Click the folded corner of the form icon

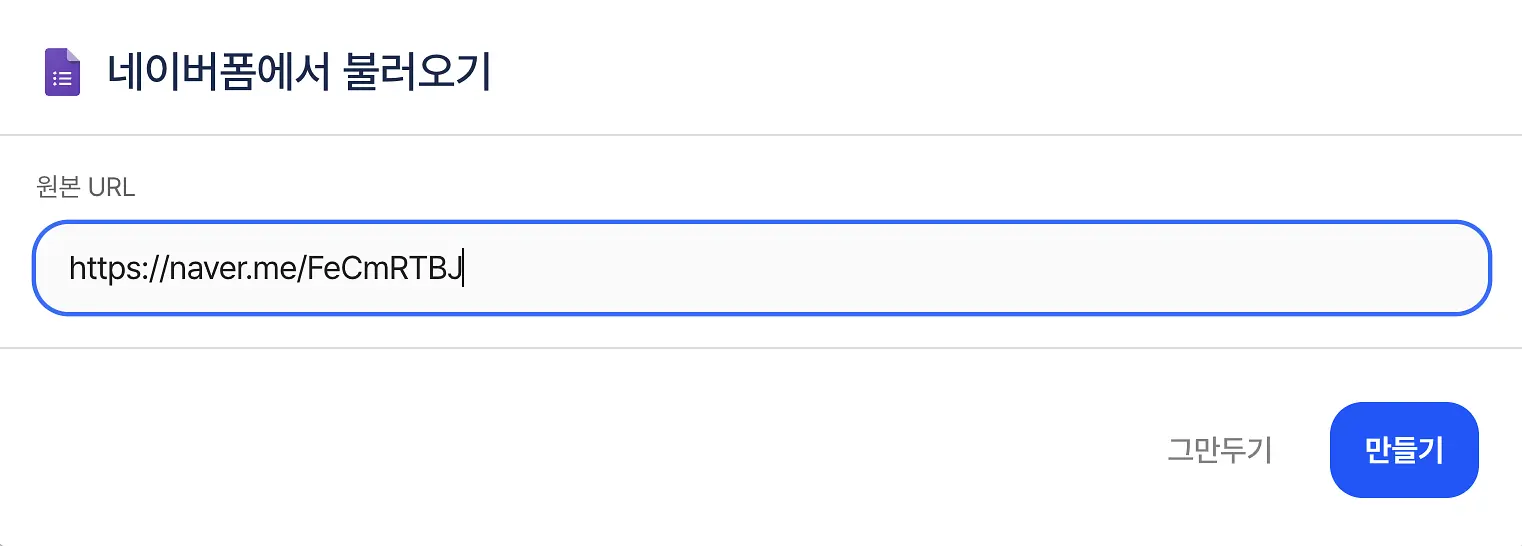(x=73, y=56)
